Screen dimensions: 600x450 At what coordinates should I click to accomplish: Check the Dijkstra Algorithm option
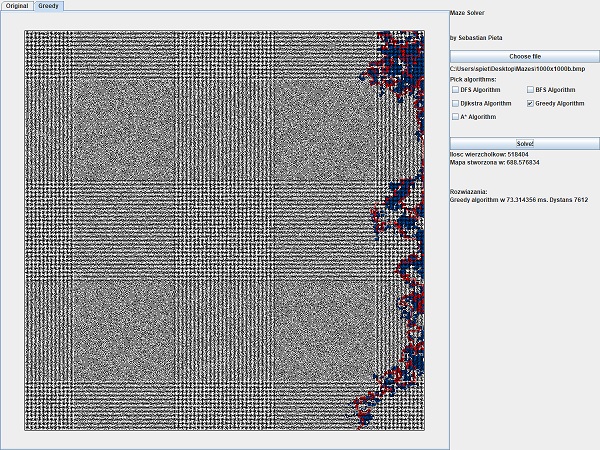pyautogui.click(x=456, y=103)
